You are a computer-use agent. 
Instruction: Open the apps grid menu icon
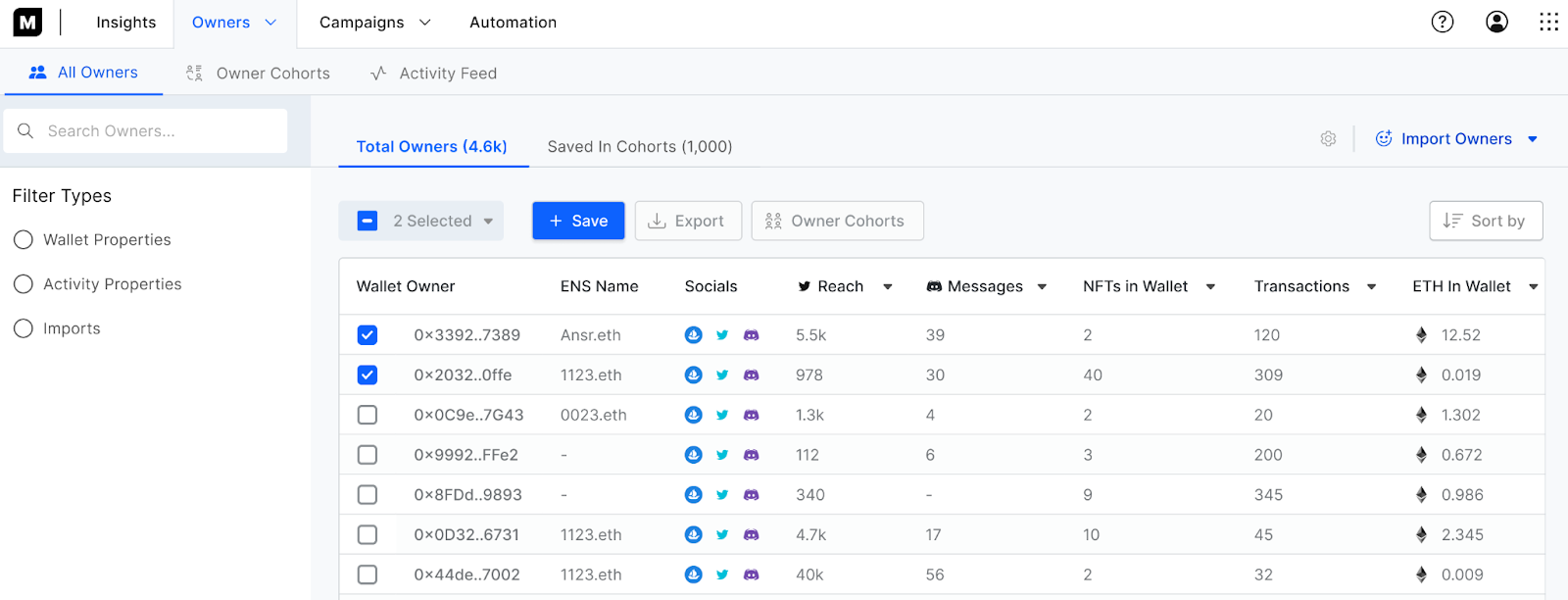click(1548, 22)
